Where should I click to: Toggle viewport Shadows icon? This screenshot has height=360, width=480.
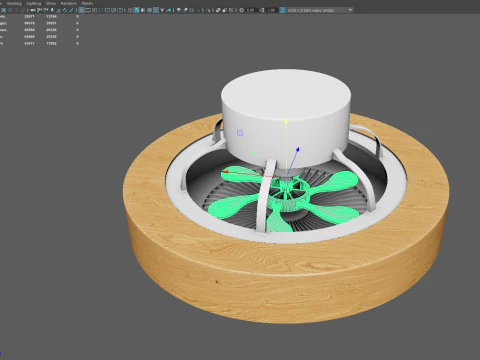click(169, 10)
